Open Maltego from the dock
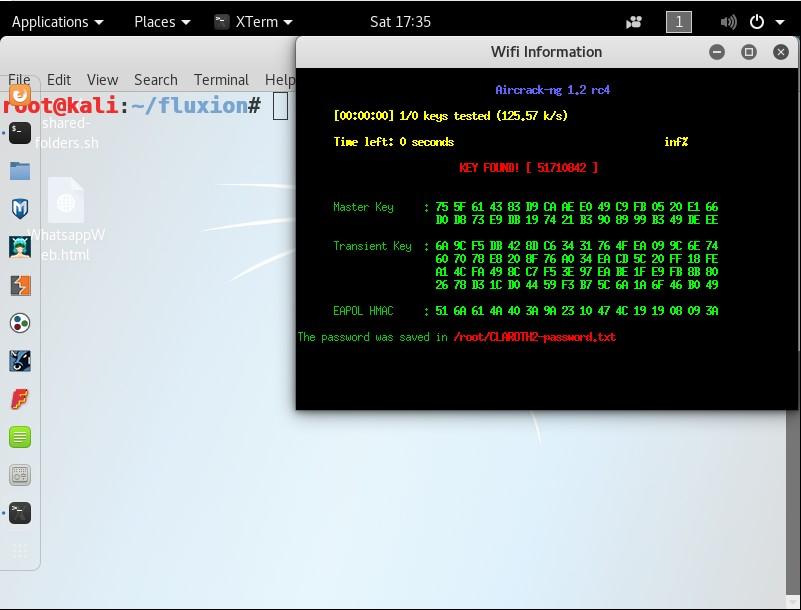Screen dimensions: 801x610 (20, 323)
